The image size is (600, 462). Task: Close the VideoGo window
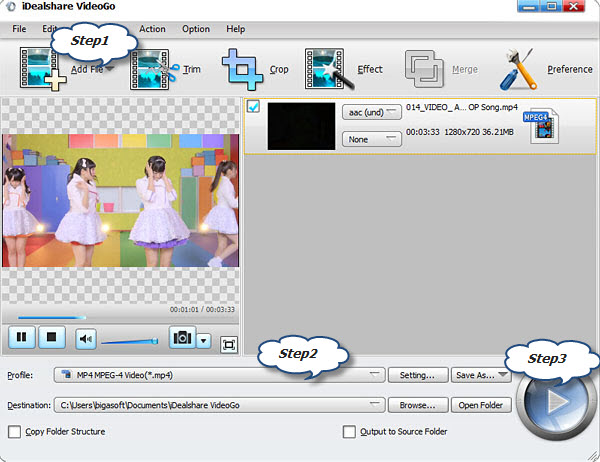click(573, 6)
